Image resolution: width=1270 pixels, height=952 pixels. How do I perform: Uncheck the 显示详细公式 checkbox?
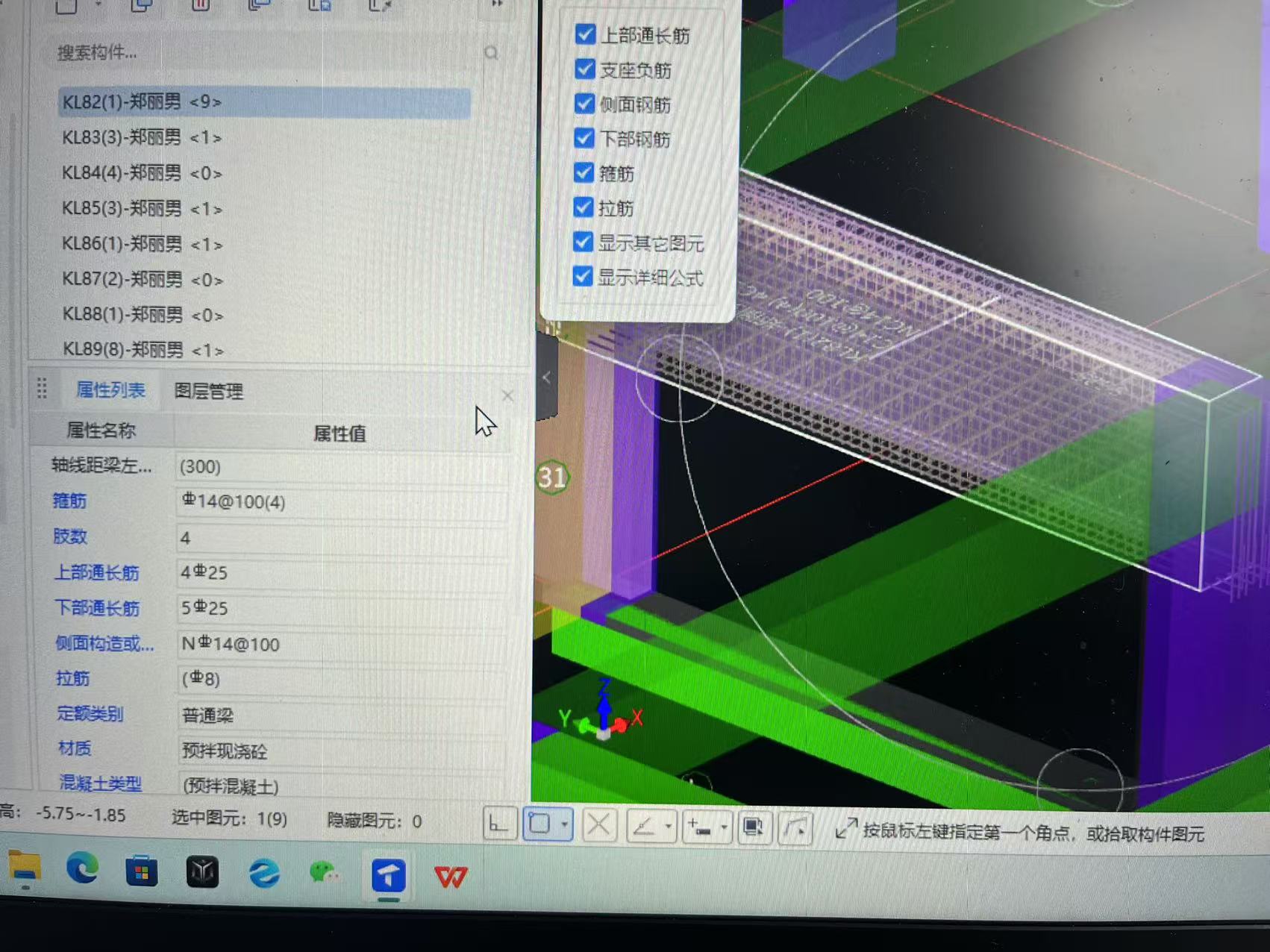point(583,277)
